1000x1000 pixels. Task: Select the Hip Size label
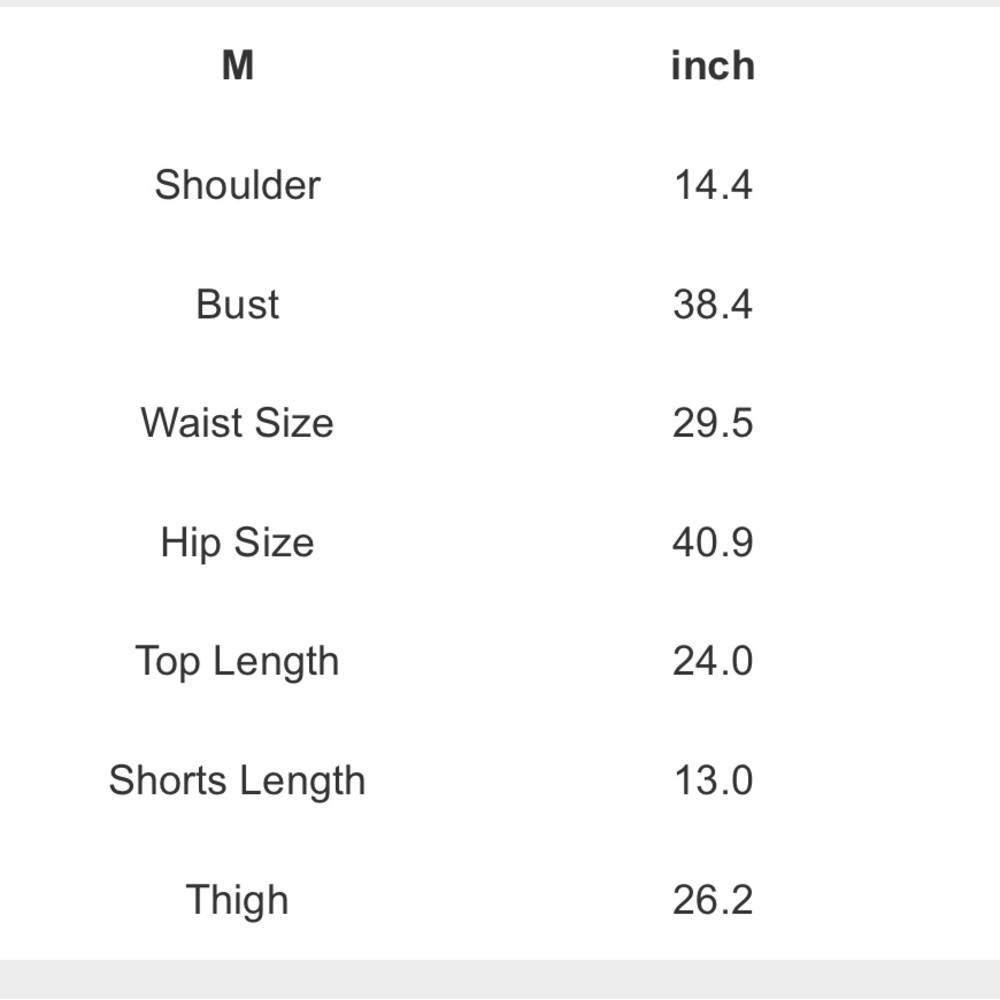pyautogui.click(x=237, y=543)
